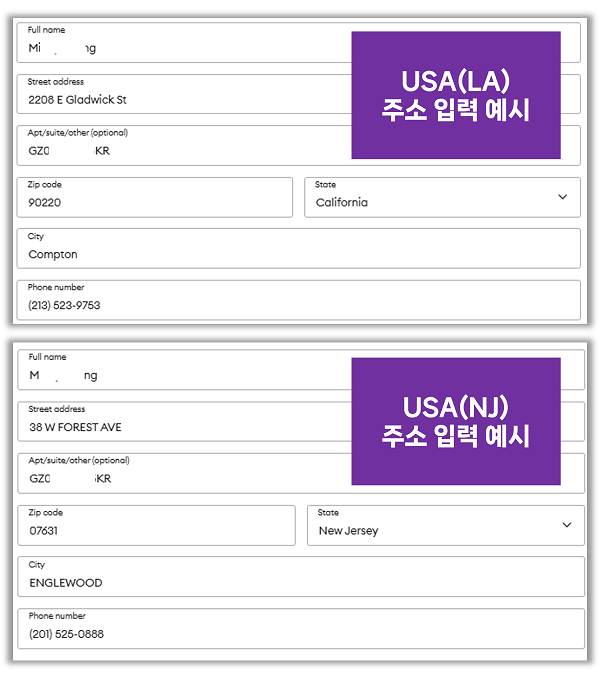
Task: Click the Zip code field containing 07631
Action: pyautogui.click(x=156, y=525)
